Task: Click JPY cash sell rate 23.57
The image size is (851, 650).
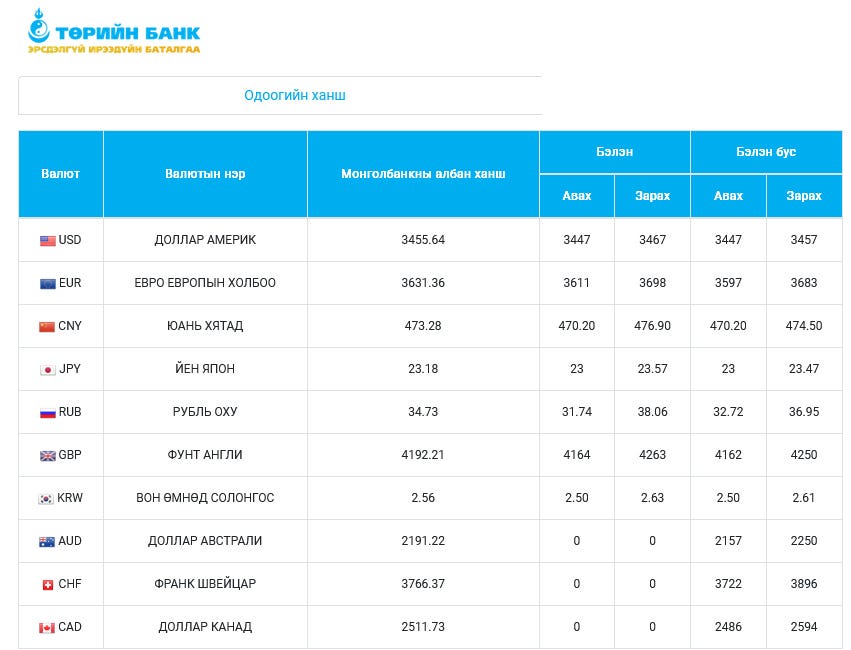Action: (652, 369)
